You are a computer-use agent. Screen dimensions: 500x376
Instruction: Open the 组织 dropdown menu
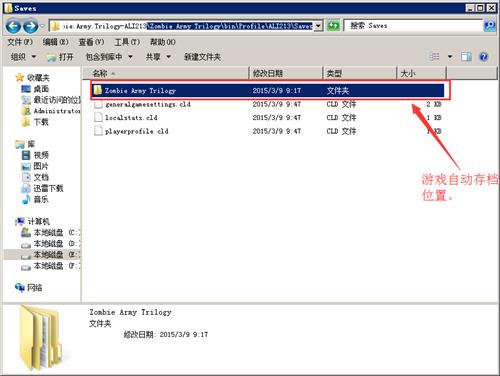(x=23, y=57)
